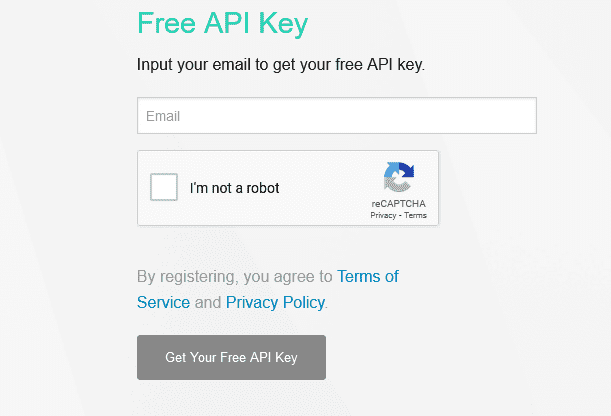Open the Privacy Policy link
611x416 pixels.
click(275, 302)
